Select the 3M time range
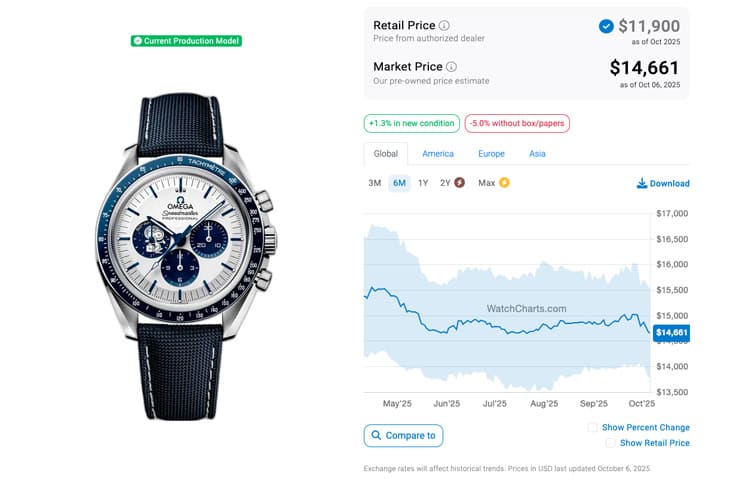 375,183
